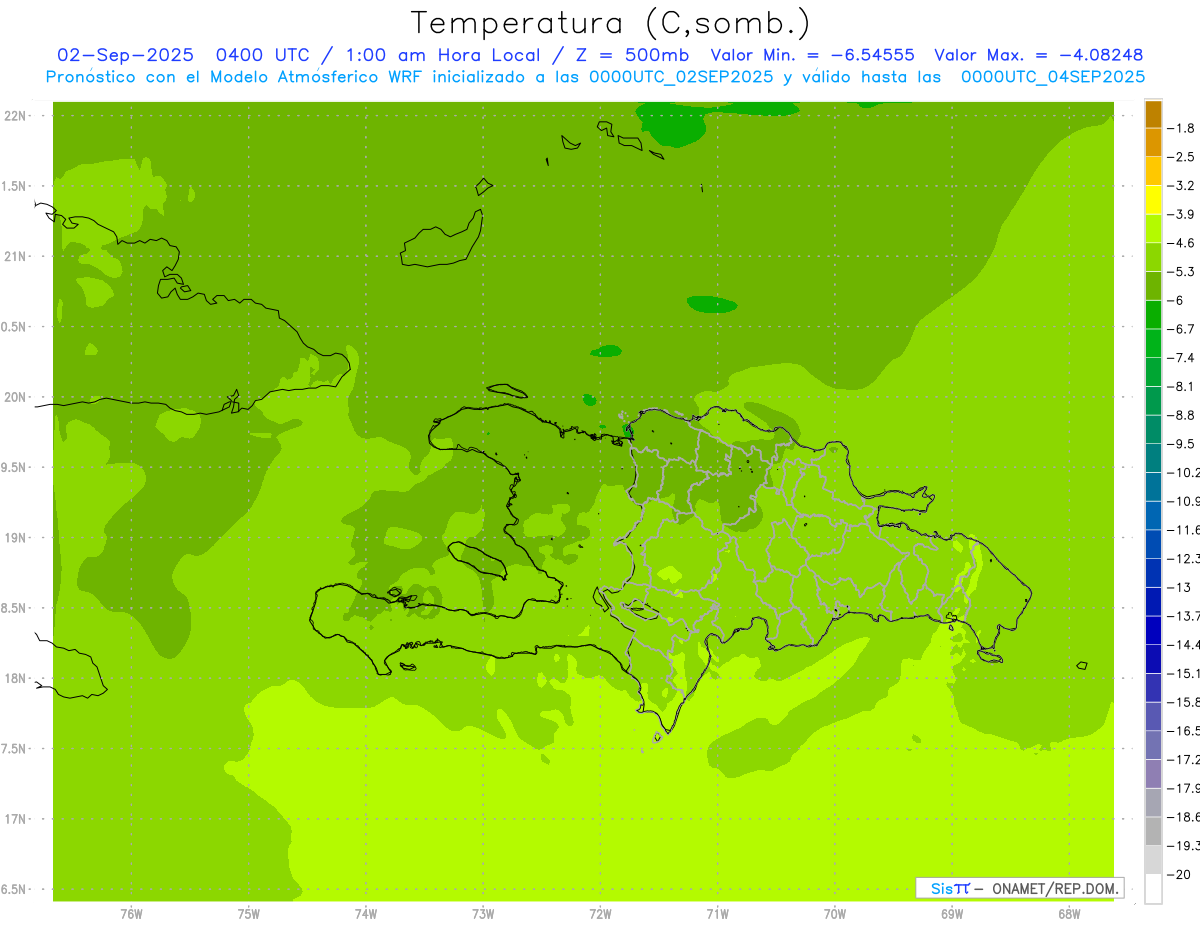Click the '76W' longitude label

131,913
